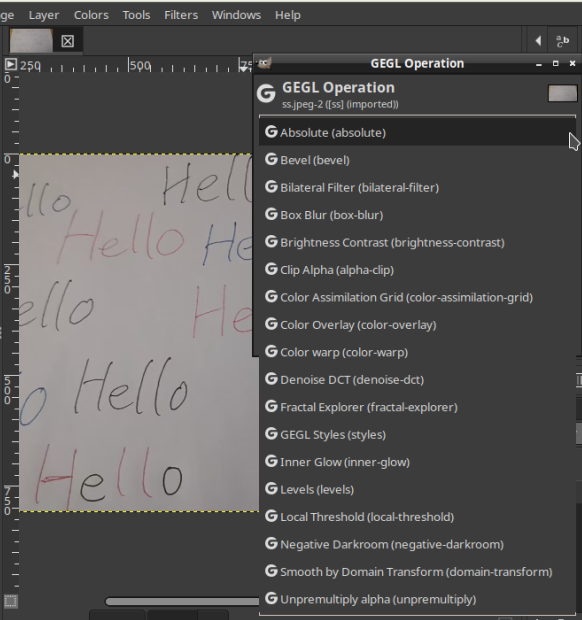Select Smooth by Domain Transform entry
This screenshot has width=582, height=620.
(417, 572)
